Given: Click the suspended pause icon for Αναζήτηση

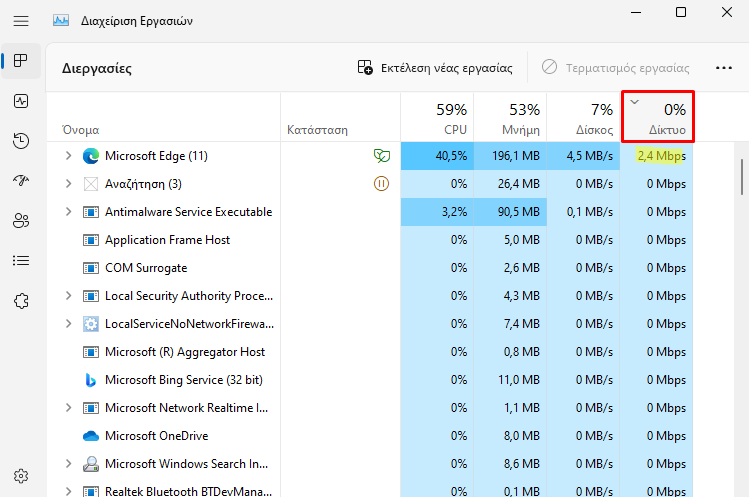Looking at the screenshot, I should [x=381, y=184].
